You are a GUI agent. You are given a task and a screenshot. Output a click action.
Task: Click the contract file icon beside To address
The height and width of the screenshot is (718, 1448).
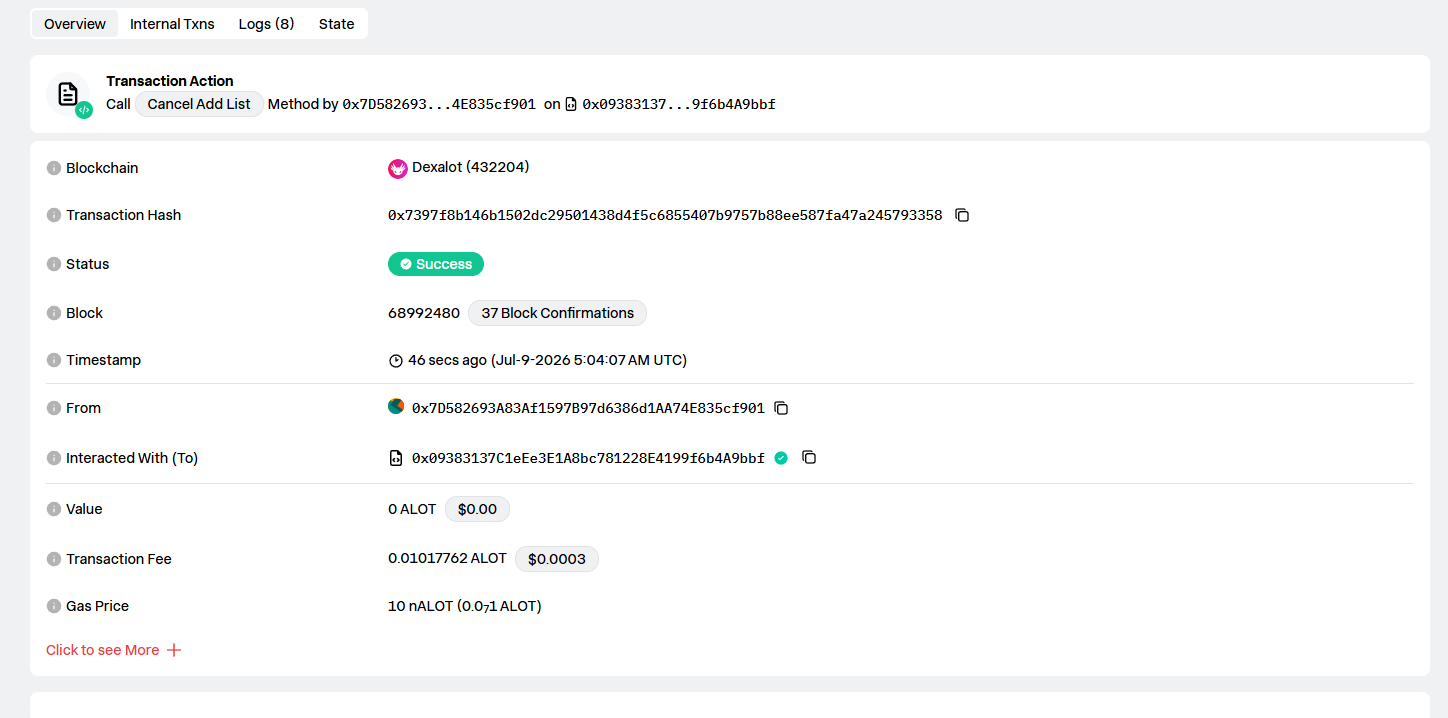(396, 458)
